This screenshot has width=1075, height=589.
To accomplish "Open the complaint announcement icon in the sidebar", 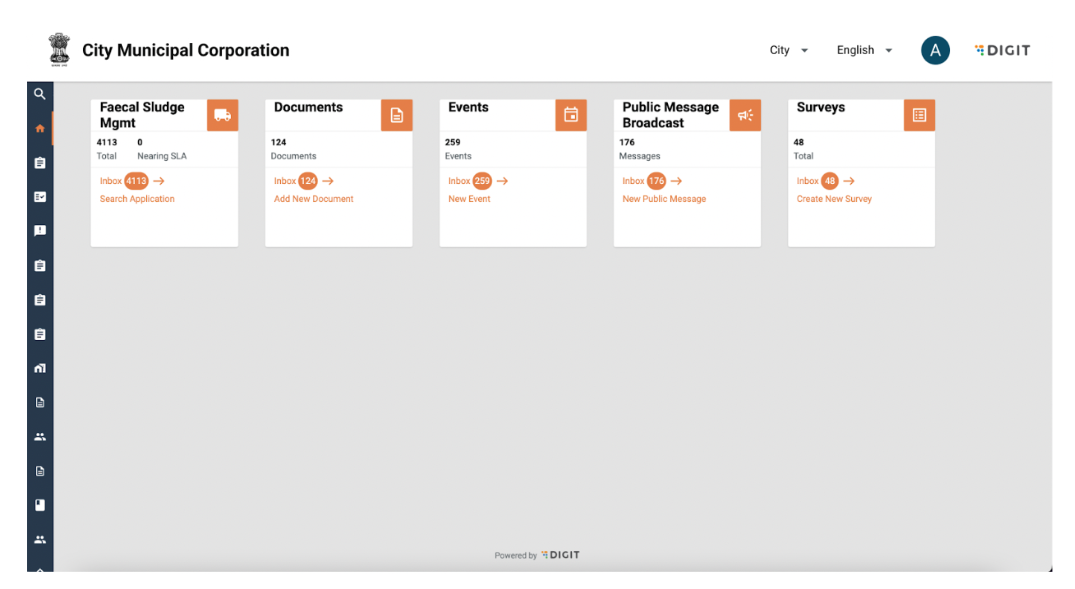I will (40, 231).
